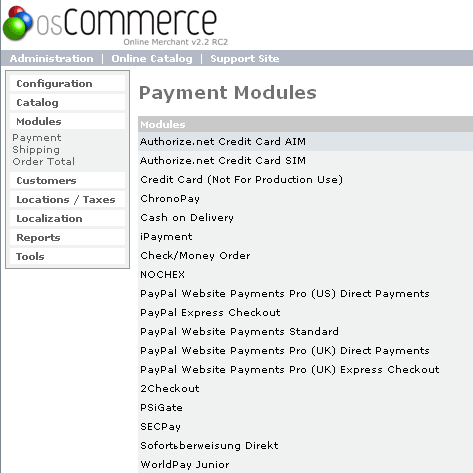
Task: Click the osCommerce logo
Action: tap(115, 25)
